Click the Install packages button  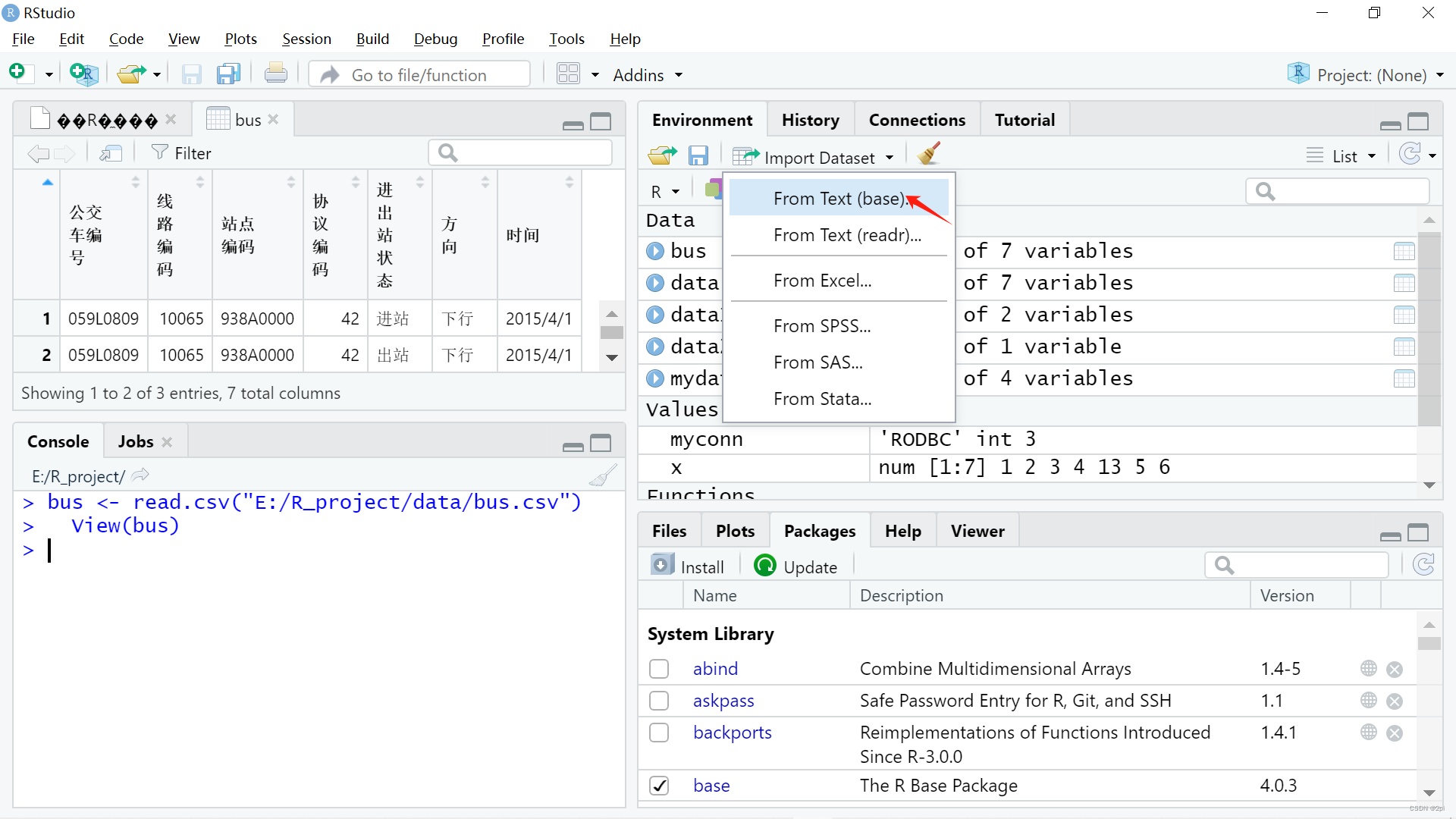688,566
